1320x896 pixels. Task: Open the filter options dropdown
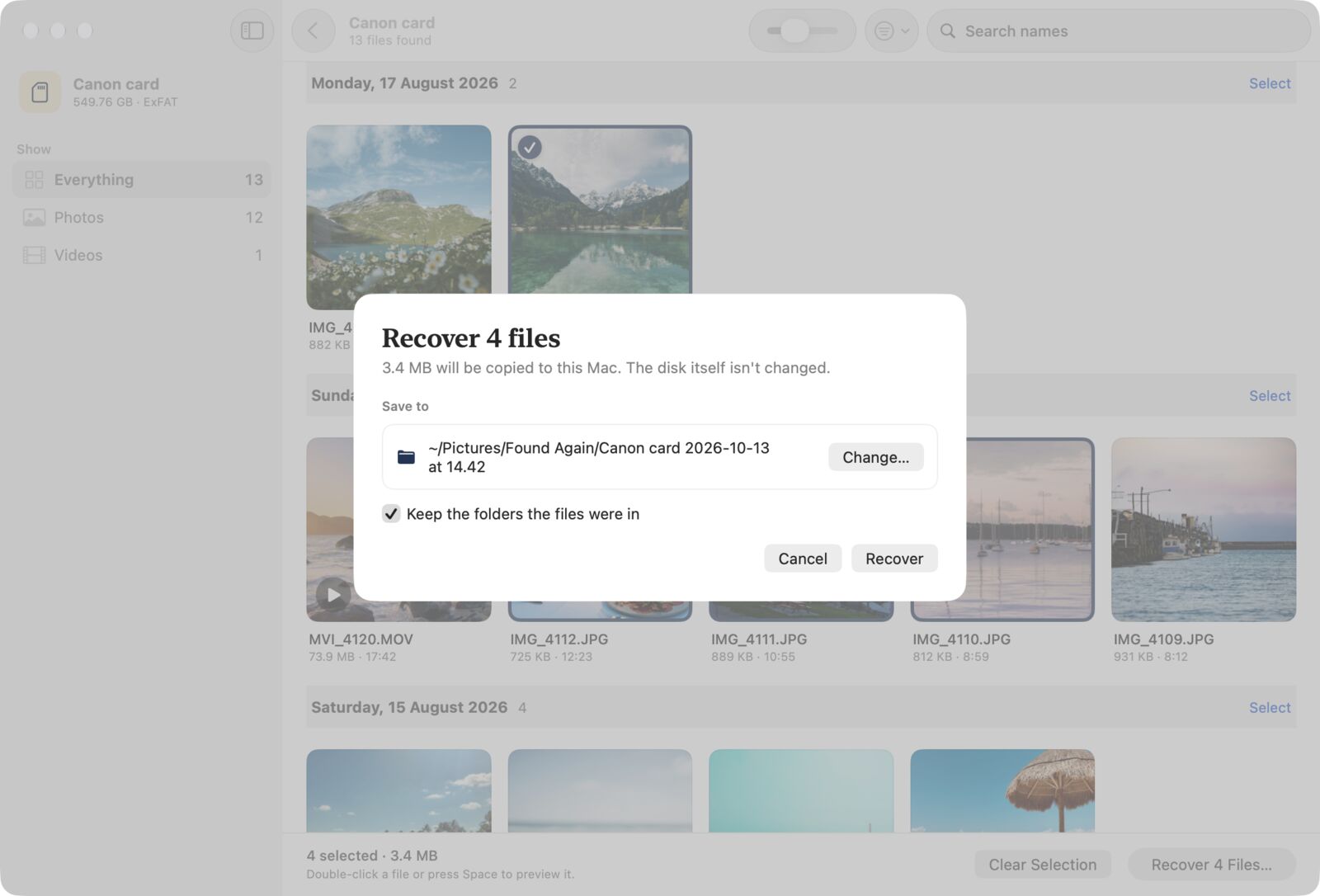(x=891, y=31)
